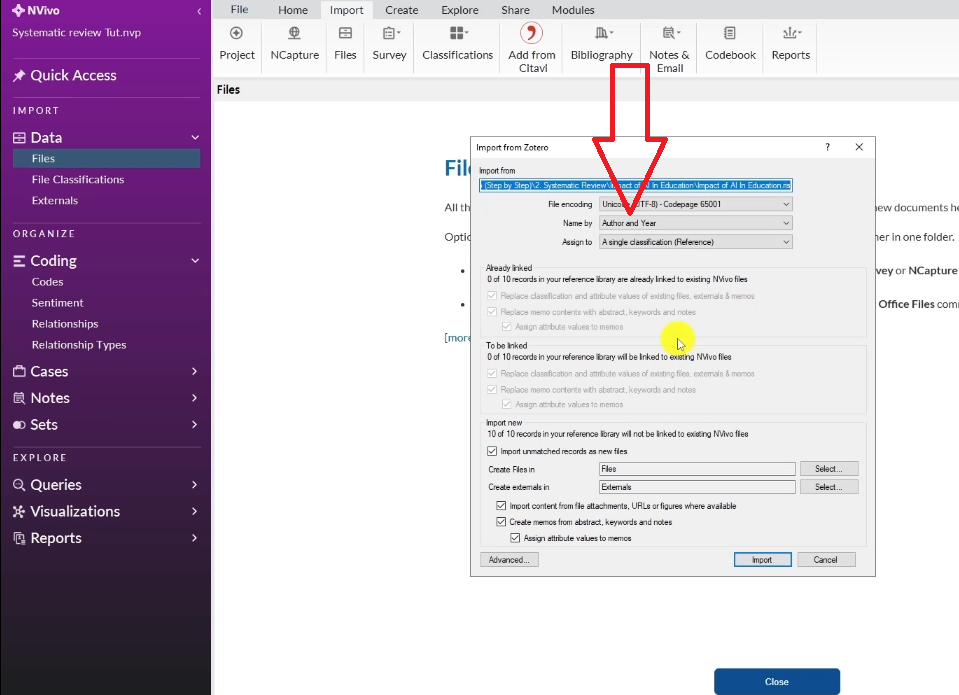Image resolution: width=959 pixels, height=695 pixels.
Task: Open File Classifications in sidebar
Action: tap(78, 179)
